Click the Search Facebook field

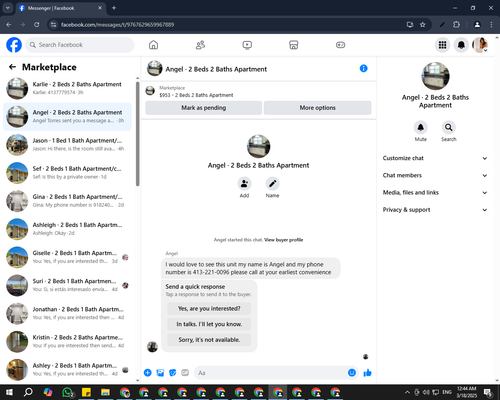point(80,45)
